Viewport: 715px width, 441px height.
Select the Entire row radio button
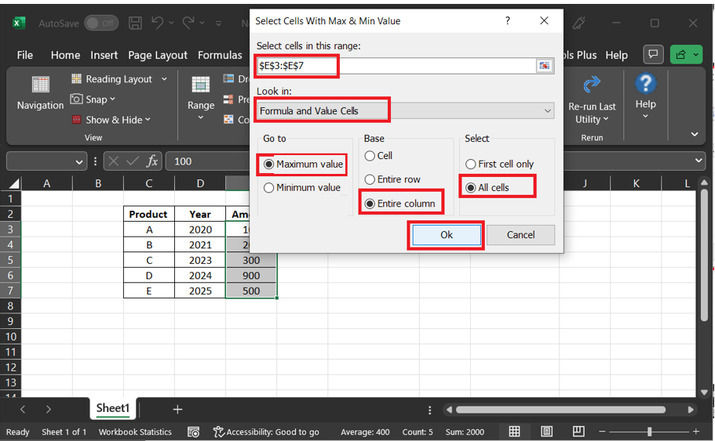coord(369,179)
